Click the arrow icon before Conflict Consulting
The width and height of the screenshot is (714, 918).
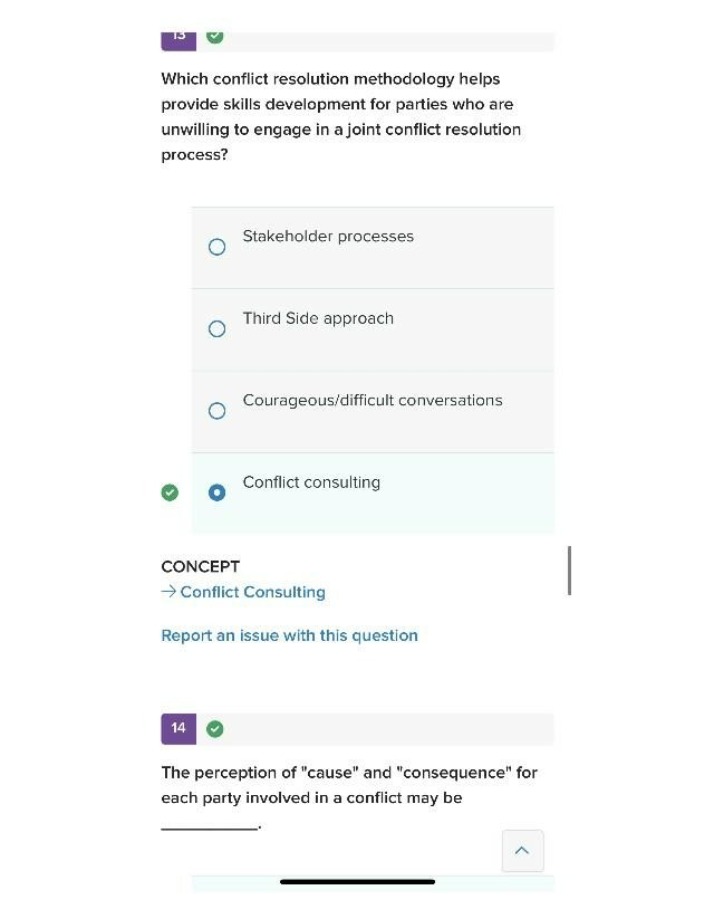pos(169,591)
